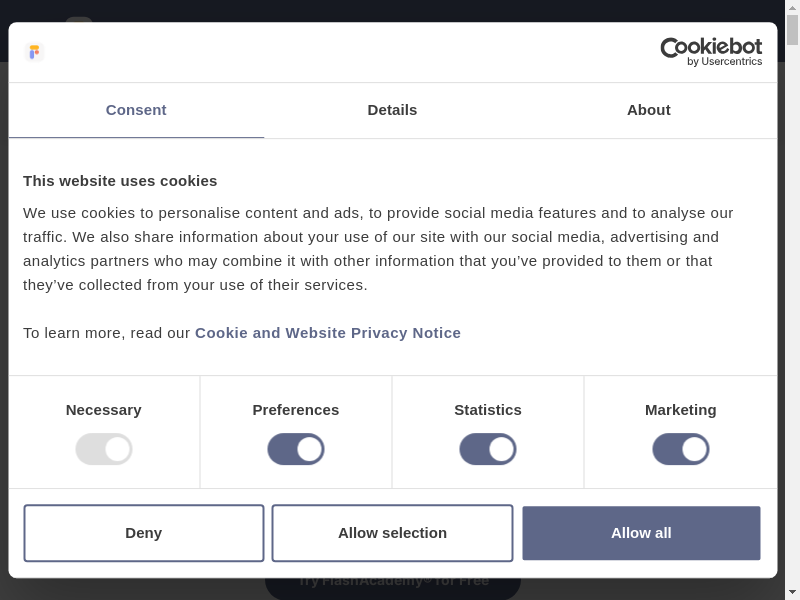This screenshot has height=600, width=800.
Task: Open the Cookie and Website Privacy Notice link
Action: tap(328, 333)
